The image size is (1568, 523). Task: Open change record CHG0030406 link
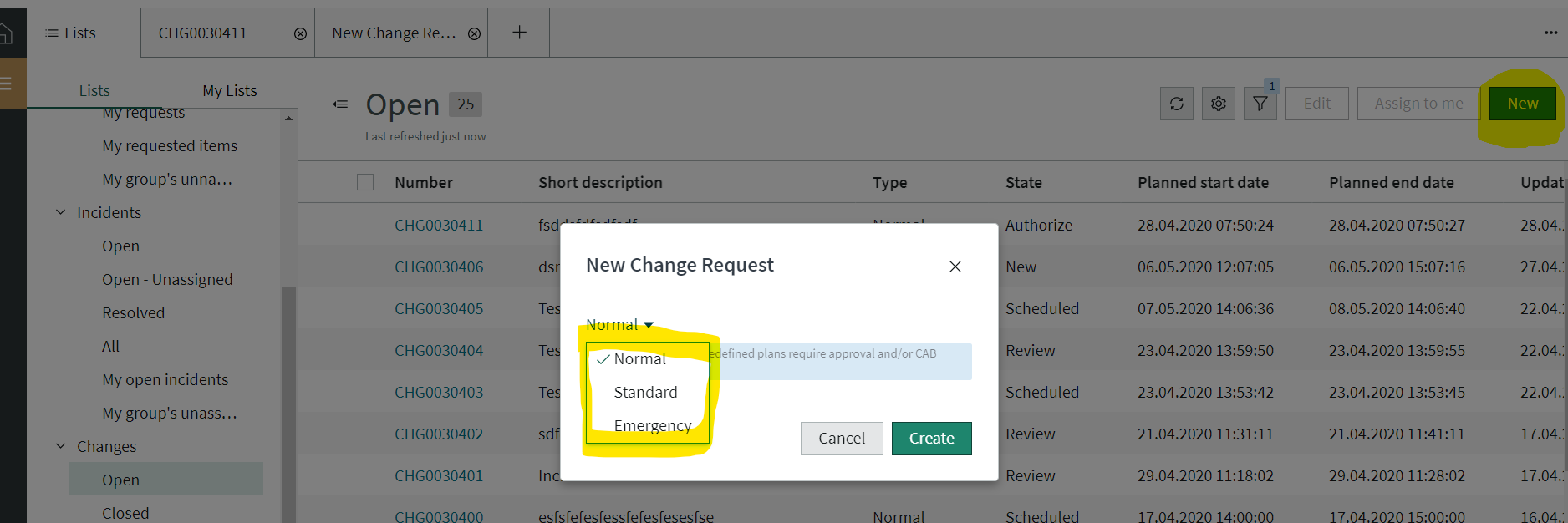(x=439, y=267)
